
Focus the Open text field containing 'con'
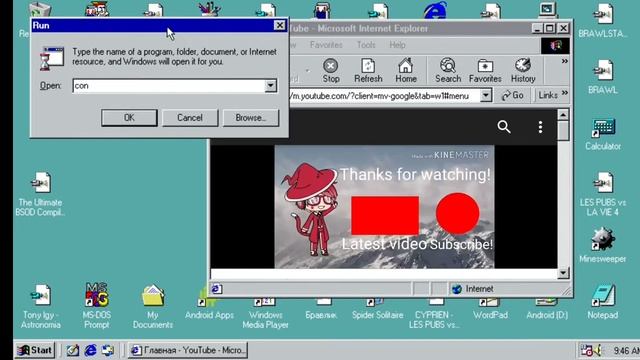(x=169, y=86)
